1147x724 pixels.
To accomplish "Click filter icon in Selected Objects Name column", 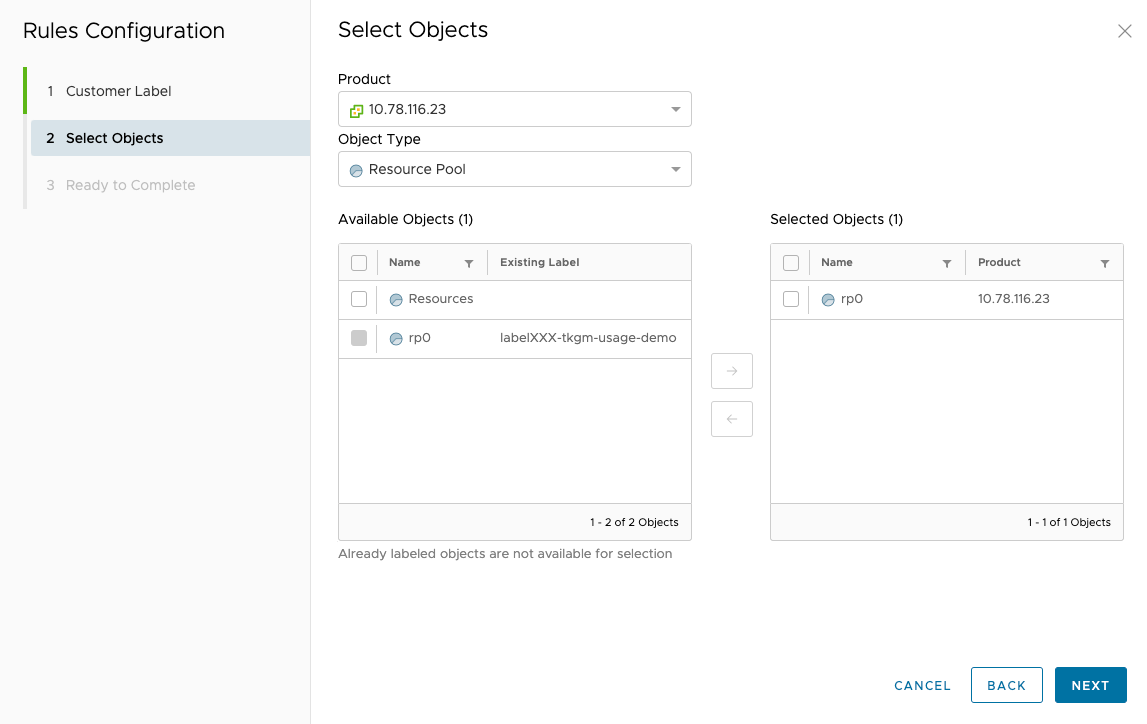I will (947, 263).
